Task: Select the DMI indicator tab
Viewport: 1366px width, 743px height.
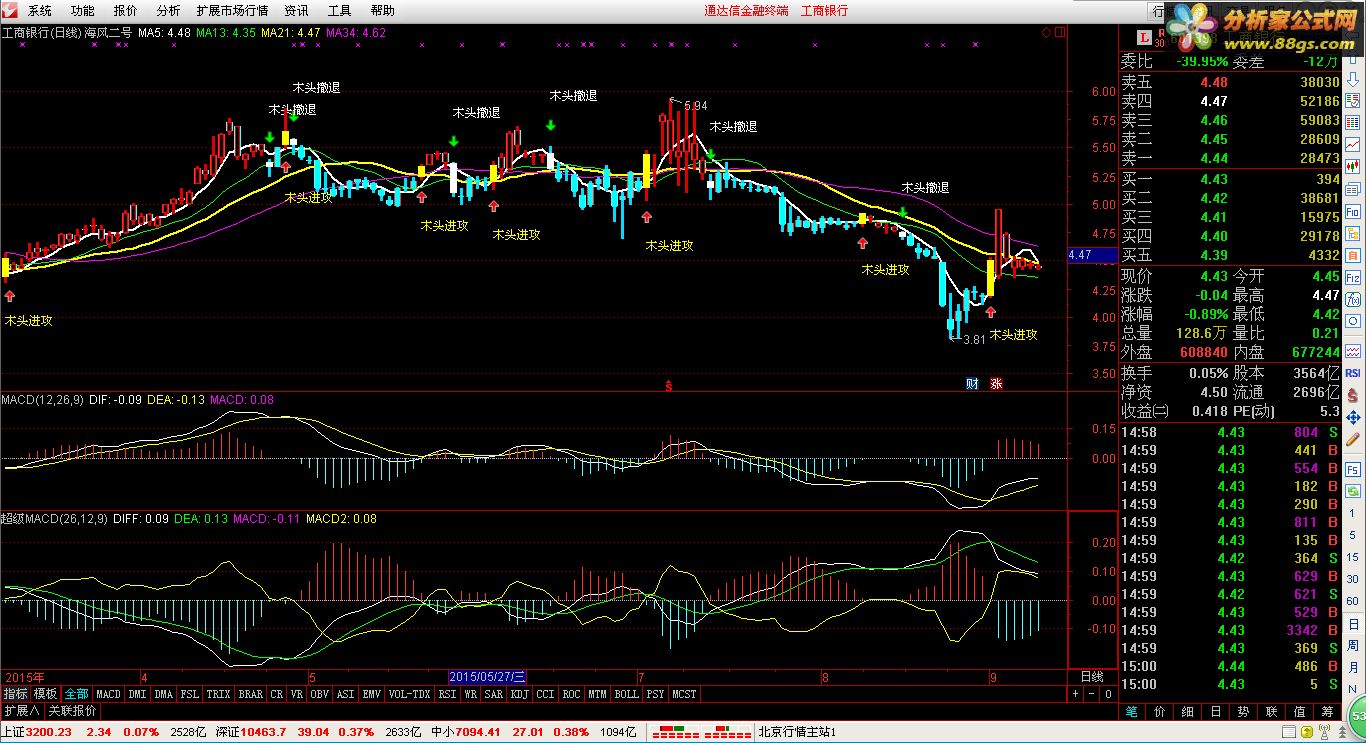Action: coord(137,693)
